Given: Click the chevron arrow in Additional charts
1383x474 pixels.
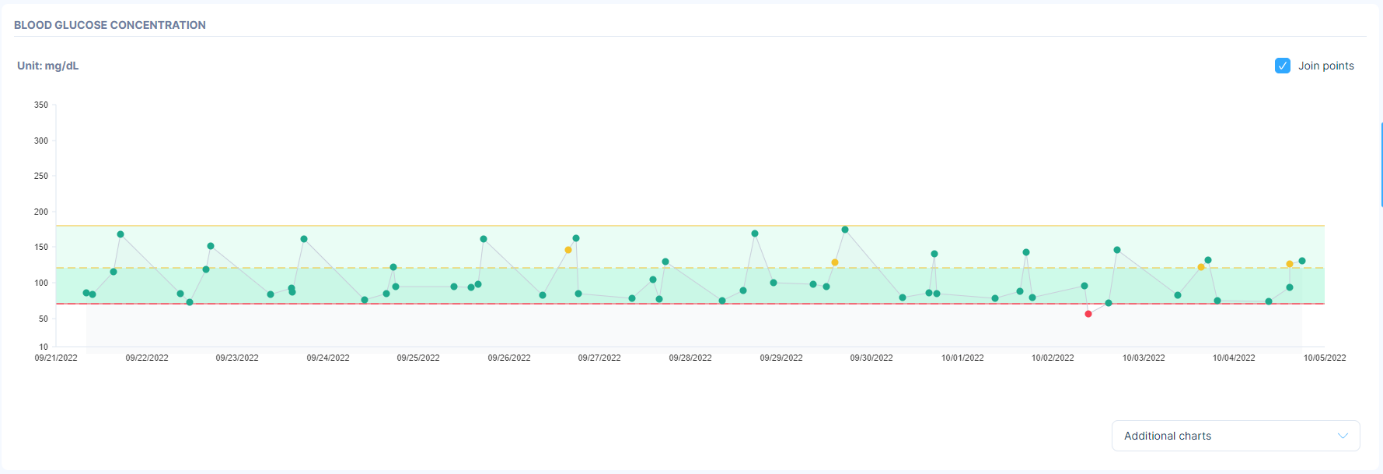Looking at the screenshot, I should coord(1342,436).
